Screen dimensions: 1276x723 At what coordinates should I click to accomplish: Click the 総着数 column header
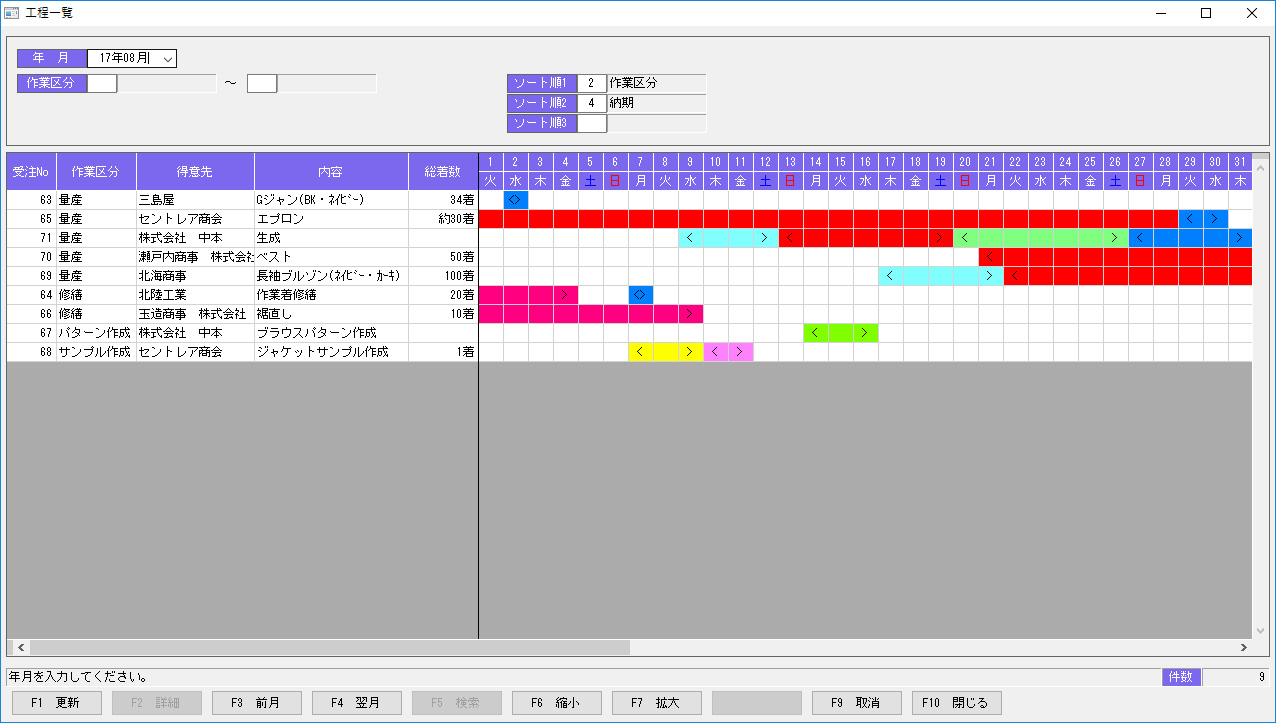coord(443,171)
